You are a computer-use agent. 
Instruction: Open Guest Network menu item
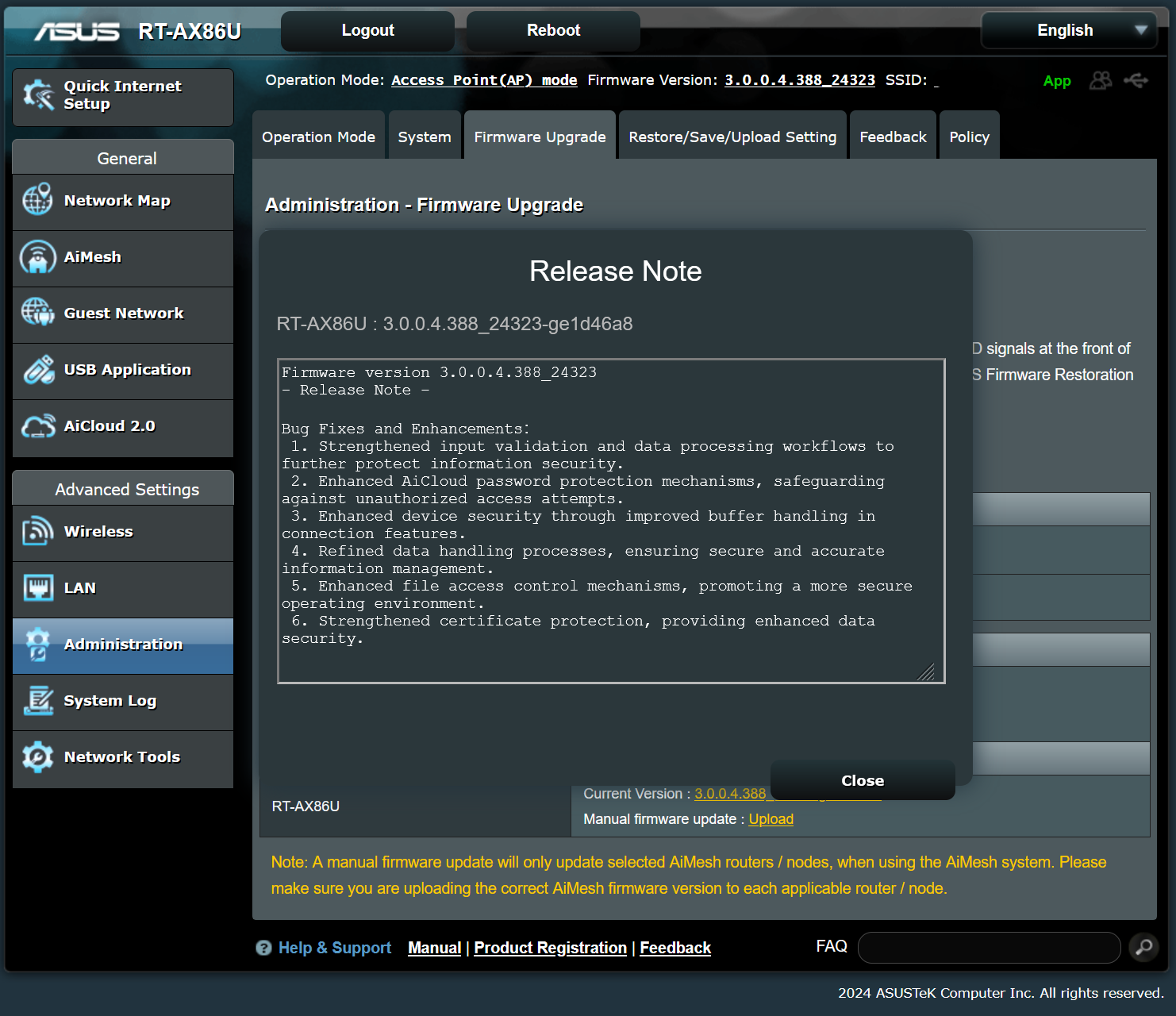tap(123, 314)
